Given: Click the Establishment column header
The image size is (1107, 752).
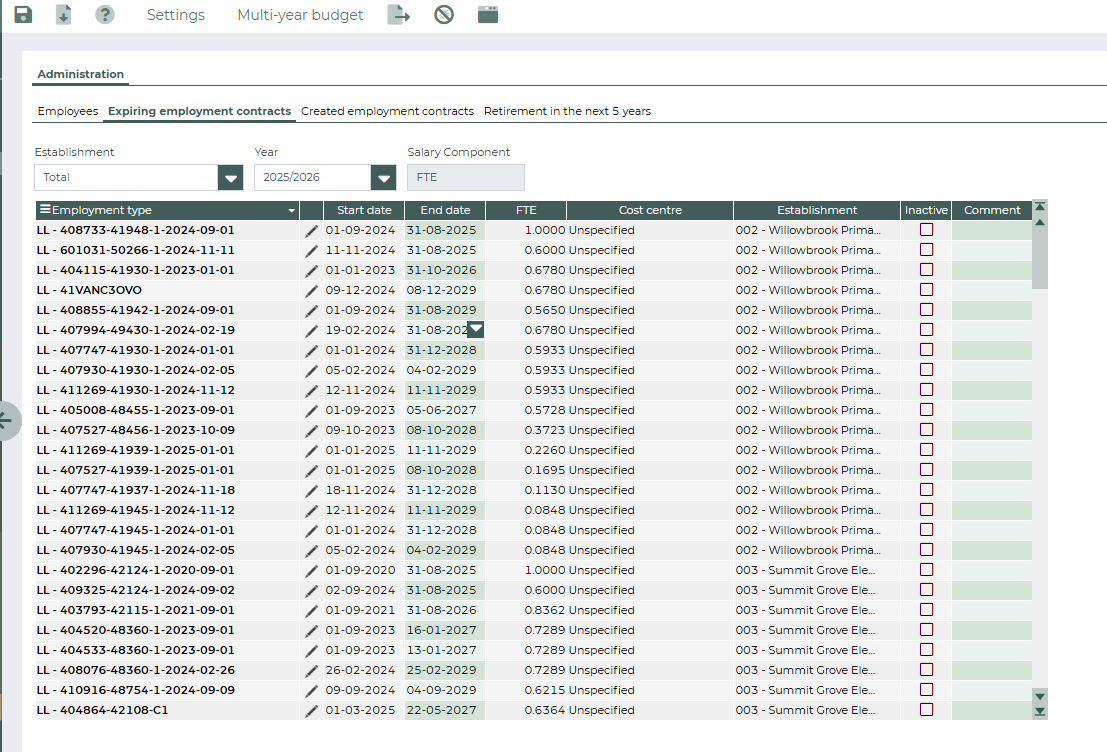Looking at the screenshot, I should coord(817,210).
